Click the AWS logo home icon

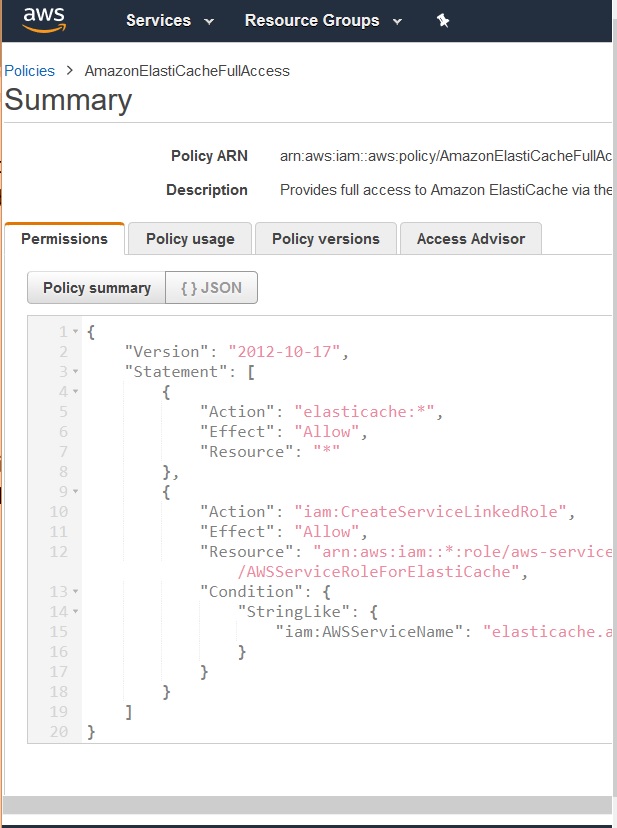[44, 20]
